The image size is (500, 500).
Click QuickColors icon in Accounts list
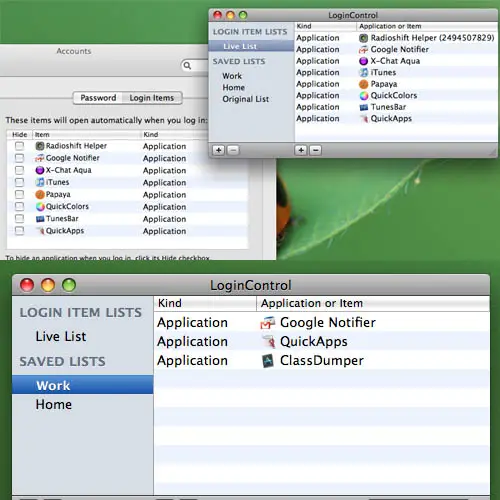40,207
